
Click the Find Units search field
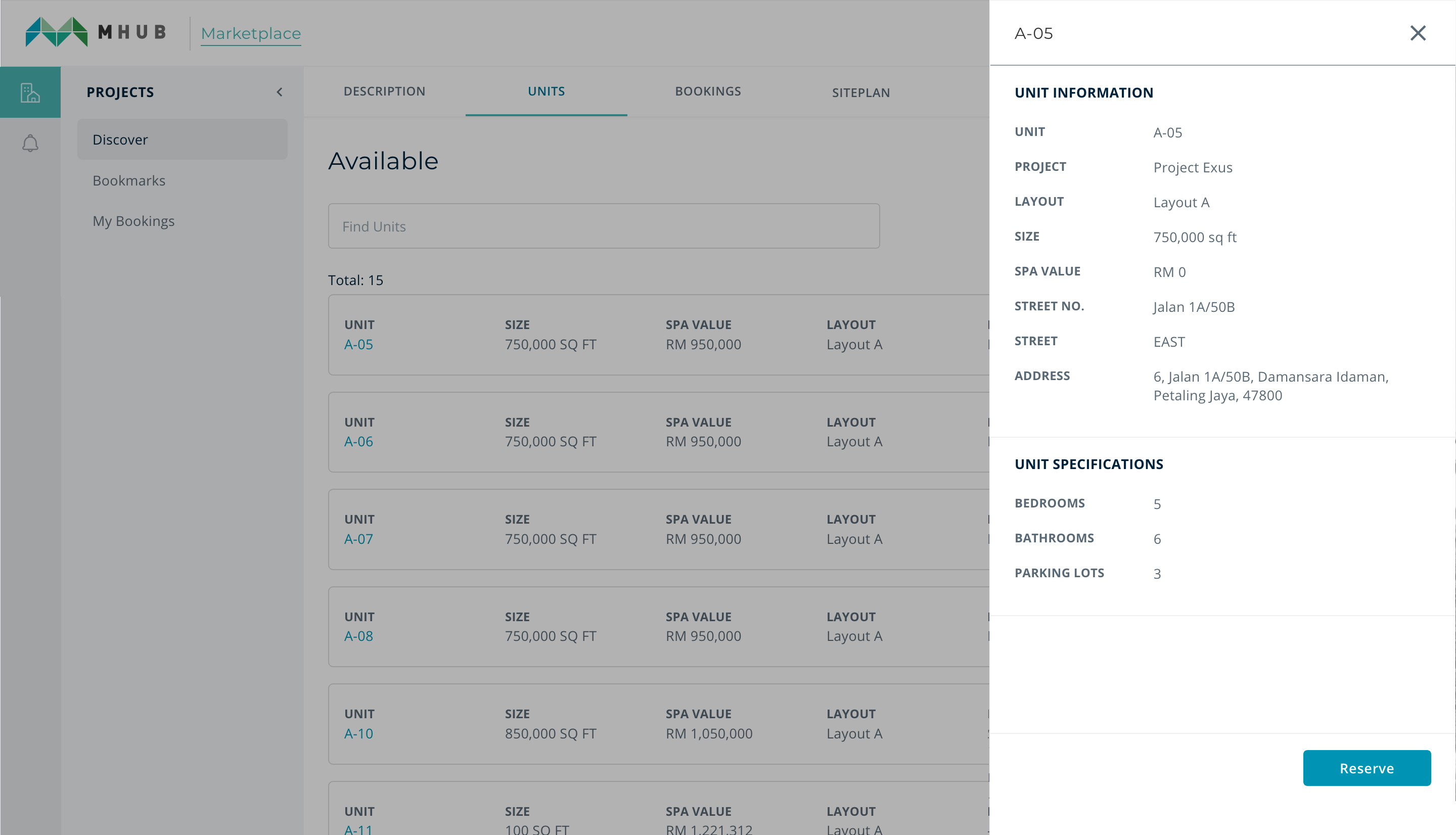pyautogui.click(x=603, y=226)
